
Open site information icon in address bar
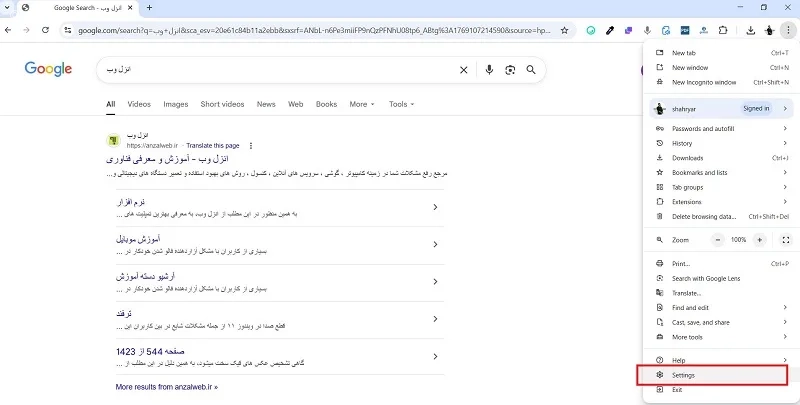point(68,30)
